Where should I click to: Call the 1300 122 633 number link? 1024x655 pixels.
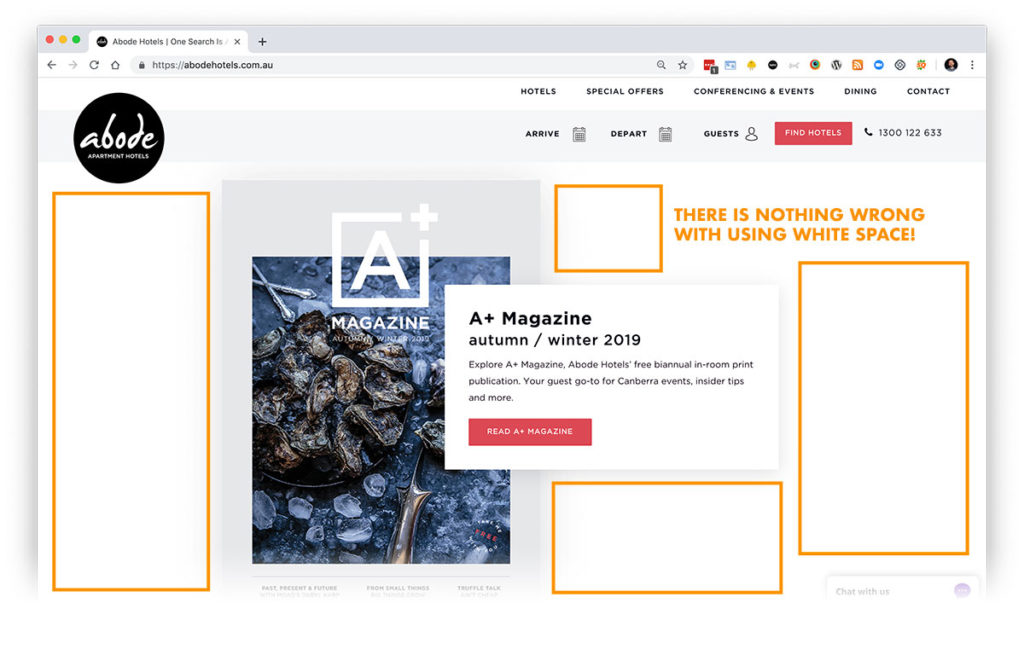[x=910, y=133]
